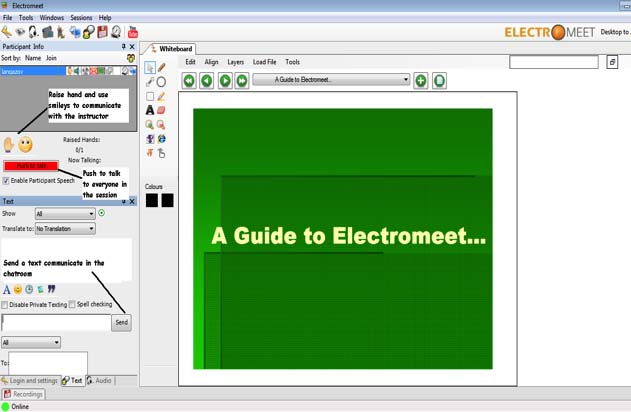Click the green plus add slide button
This screenshot has height=412, width=631.
pyautogui.click(x=421, y=81)
